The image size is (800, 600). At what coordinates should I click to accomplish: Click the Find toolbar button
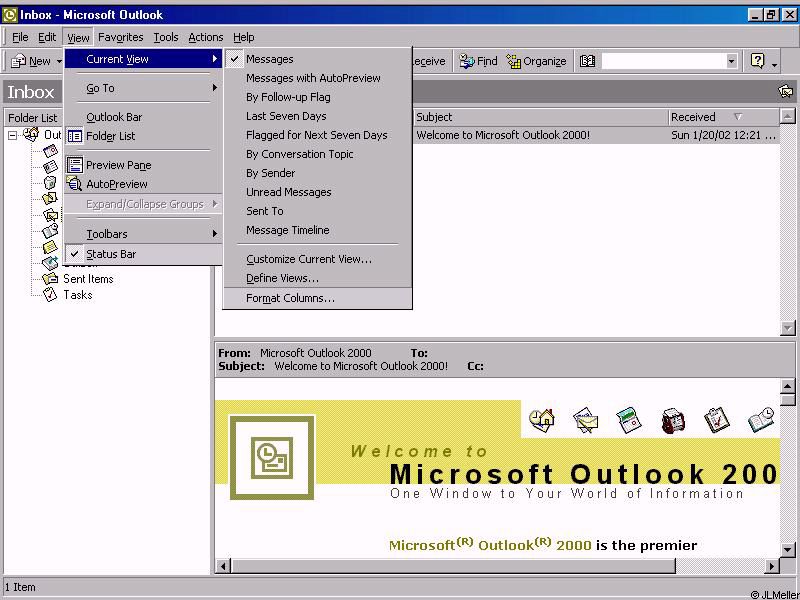point(478,61)
